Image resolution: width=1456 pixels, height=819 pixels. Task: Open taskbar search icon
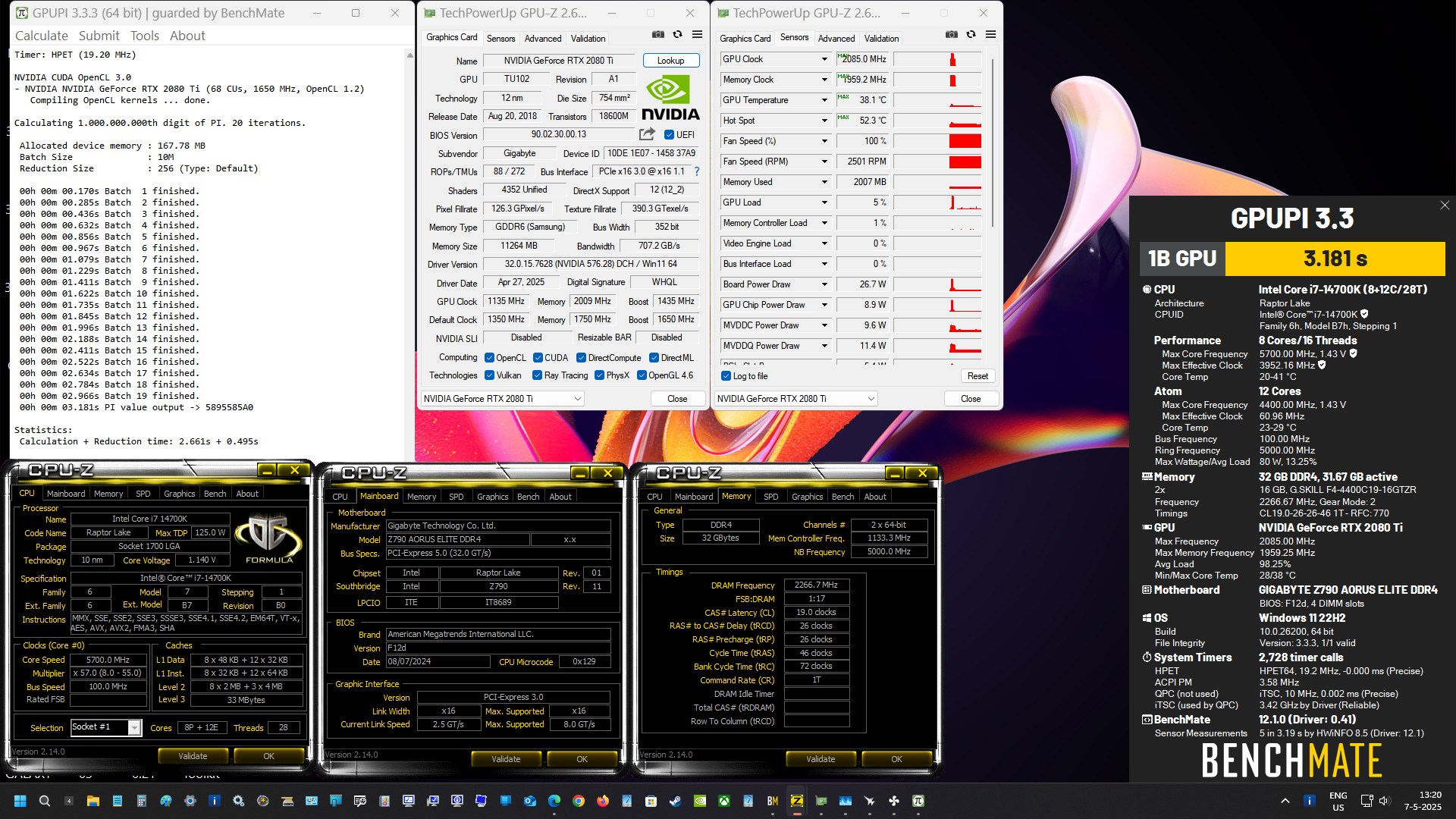(45, 801)
